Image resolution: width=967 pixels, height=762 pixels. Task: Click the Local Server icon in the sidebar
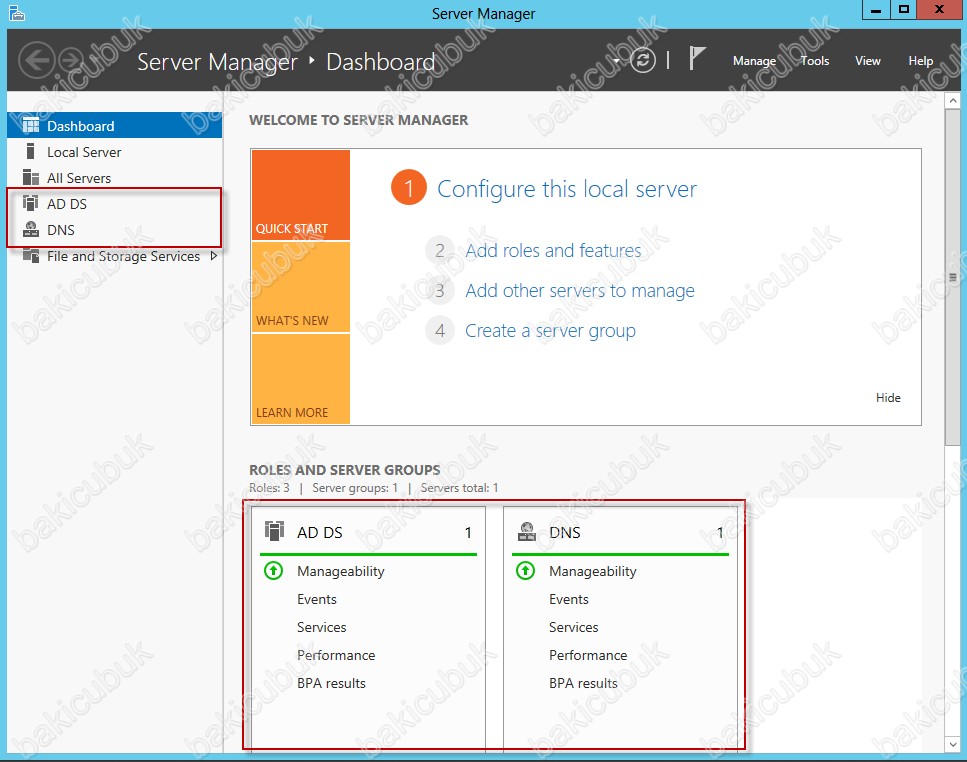(30, 151)
